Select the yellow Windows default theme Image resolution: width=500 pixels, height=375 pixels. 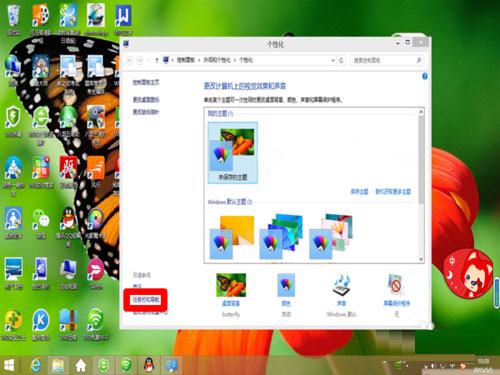[x=232, y=237]
